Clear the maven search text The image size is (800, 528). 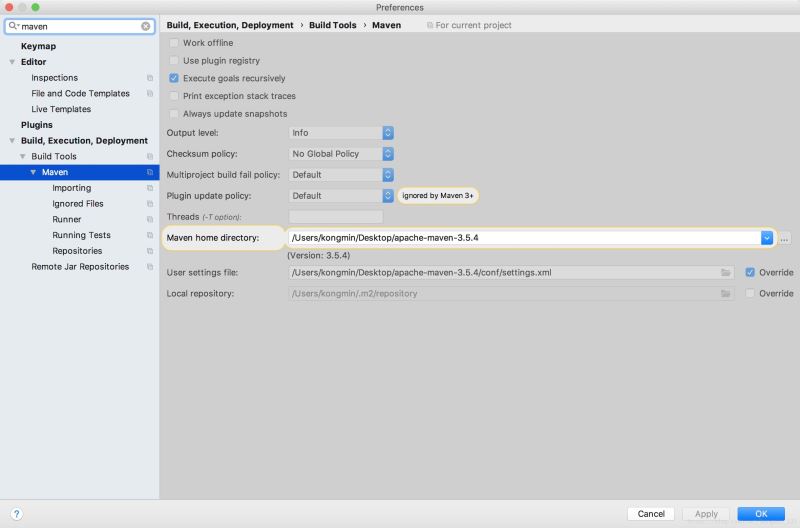point(145,26)
